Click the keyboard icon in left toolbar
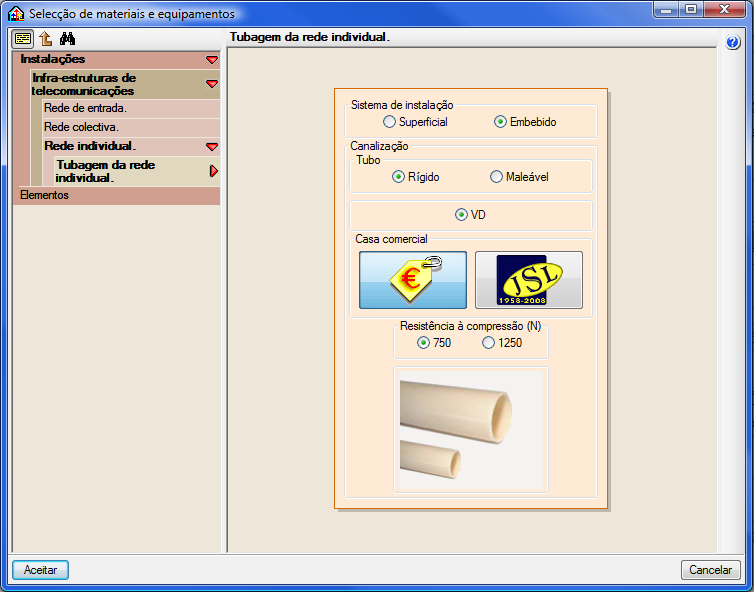The width and height of the screenshot is (754, 592). pos(23,39)
